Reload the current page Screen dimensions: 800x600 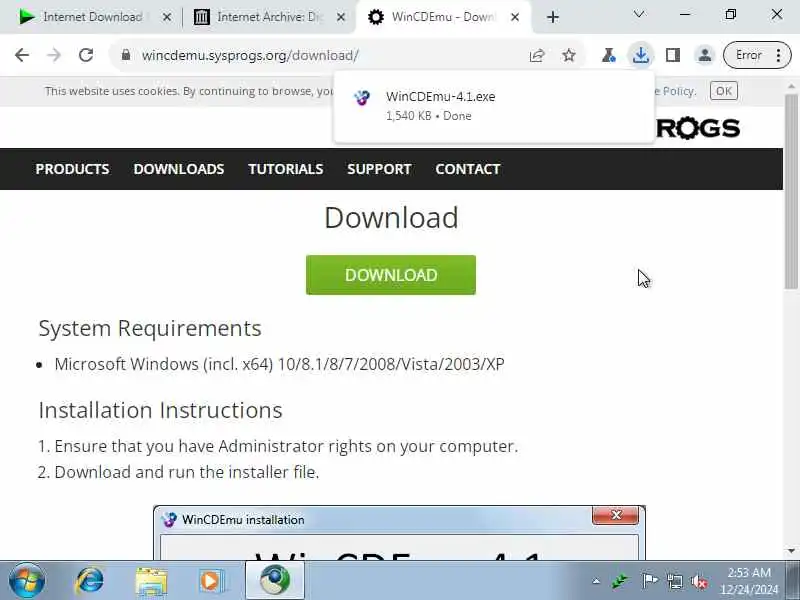pyautogui.click(x=86, y=55)
